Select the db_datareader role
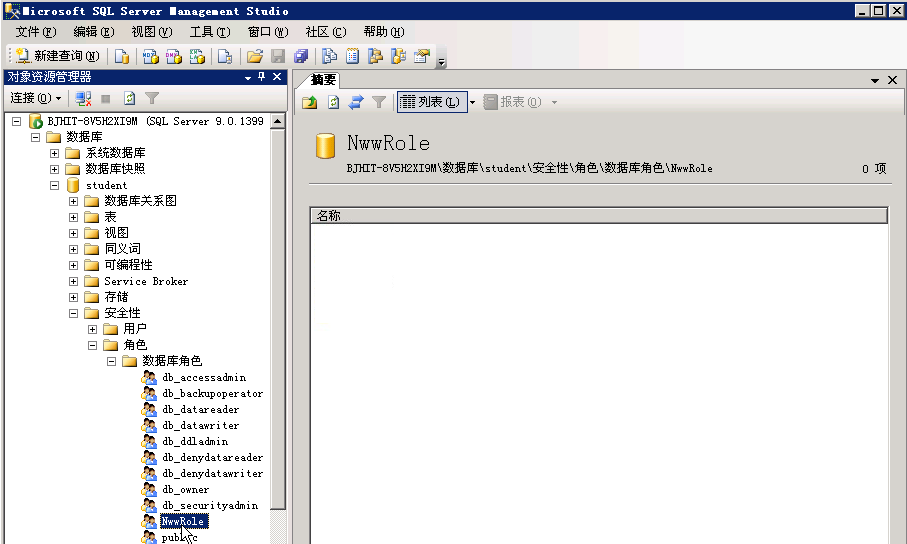Screen dimensions: 907x544 (x=200, y=409)
